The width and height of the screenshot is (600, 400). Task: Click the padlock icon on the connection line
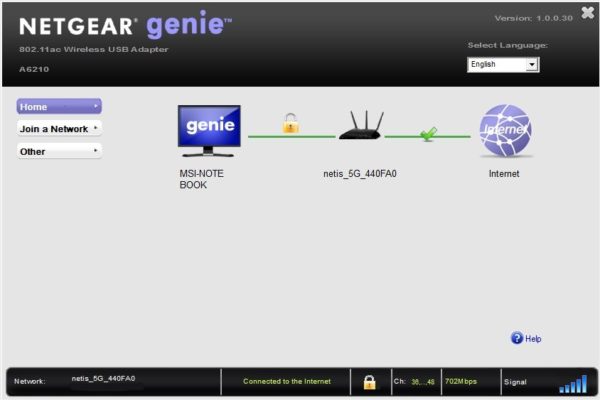pos(290,123)
